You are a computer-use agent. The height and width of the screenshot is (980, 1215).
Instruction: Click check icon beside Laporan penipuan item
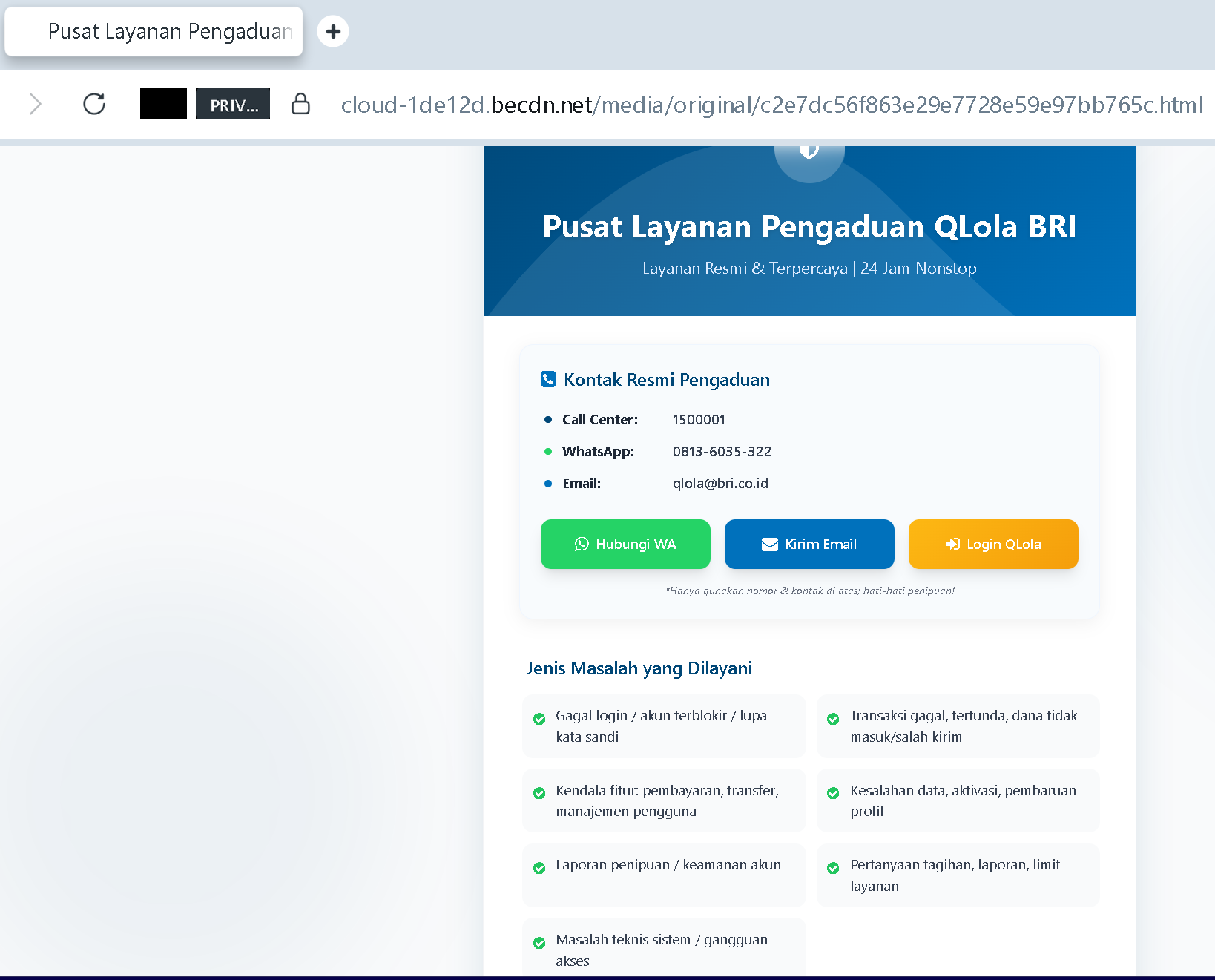539,868
